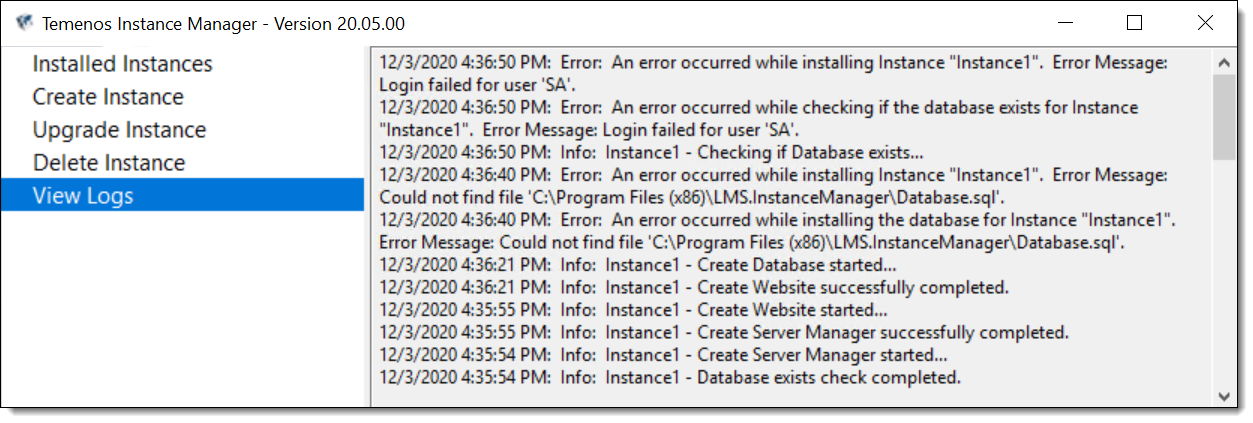Maximize the Instance Manager window

click(x=1133, y=23)
